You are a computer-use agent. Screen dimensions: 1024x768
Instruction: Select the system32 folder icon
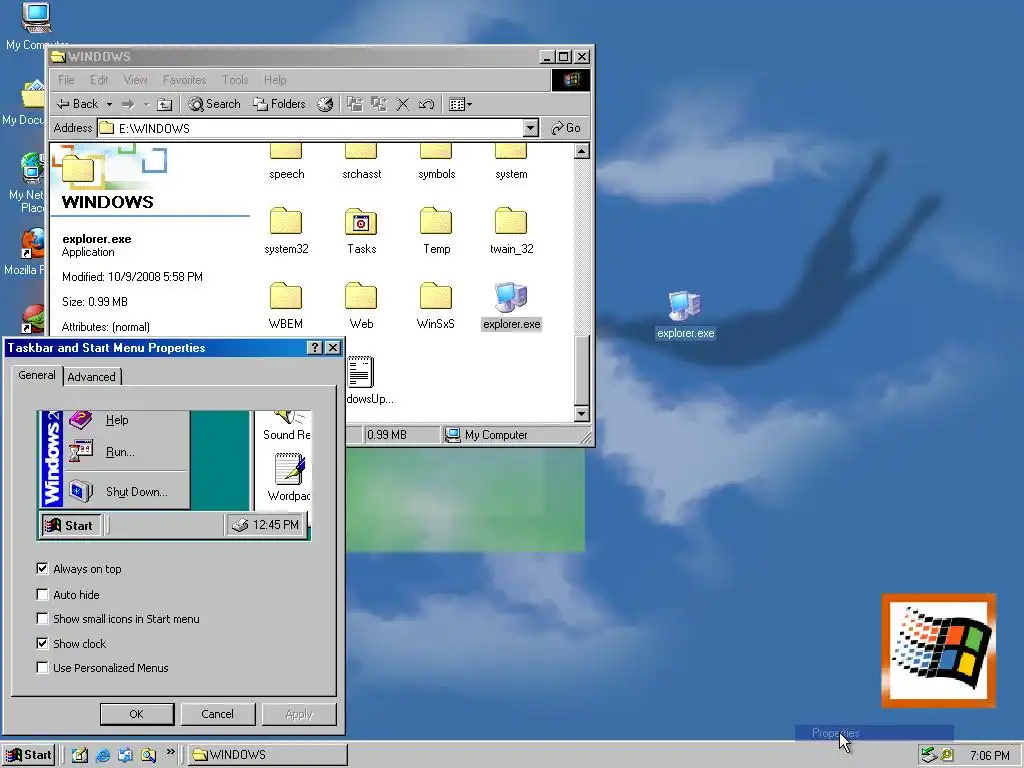(x=286, y=222)
